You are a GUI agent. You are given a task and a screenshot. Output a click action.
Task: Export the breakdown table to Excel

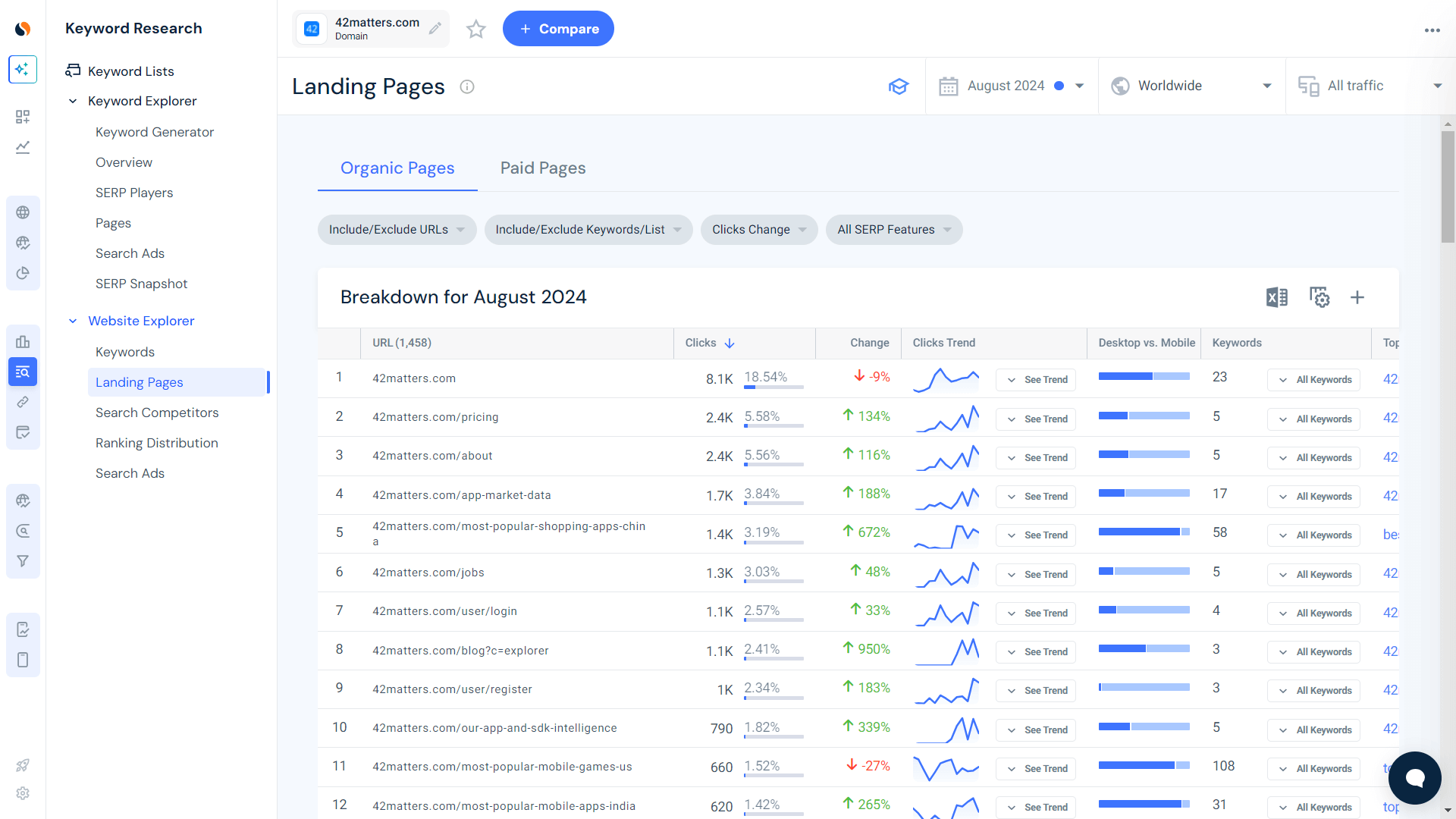tap(1277, 297)
